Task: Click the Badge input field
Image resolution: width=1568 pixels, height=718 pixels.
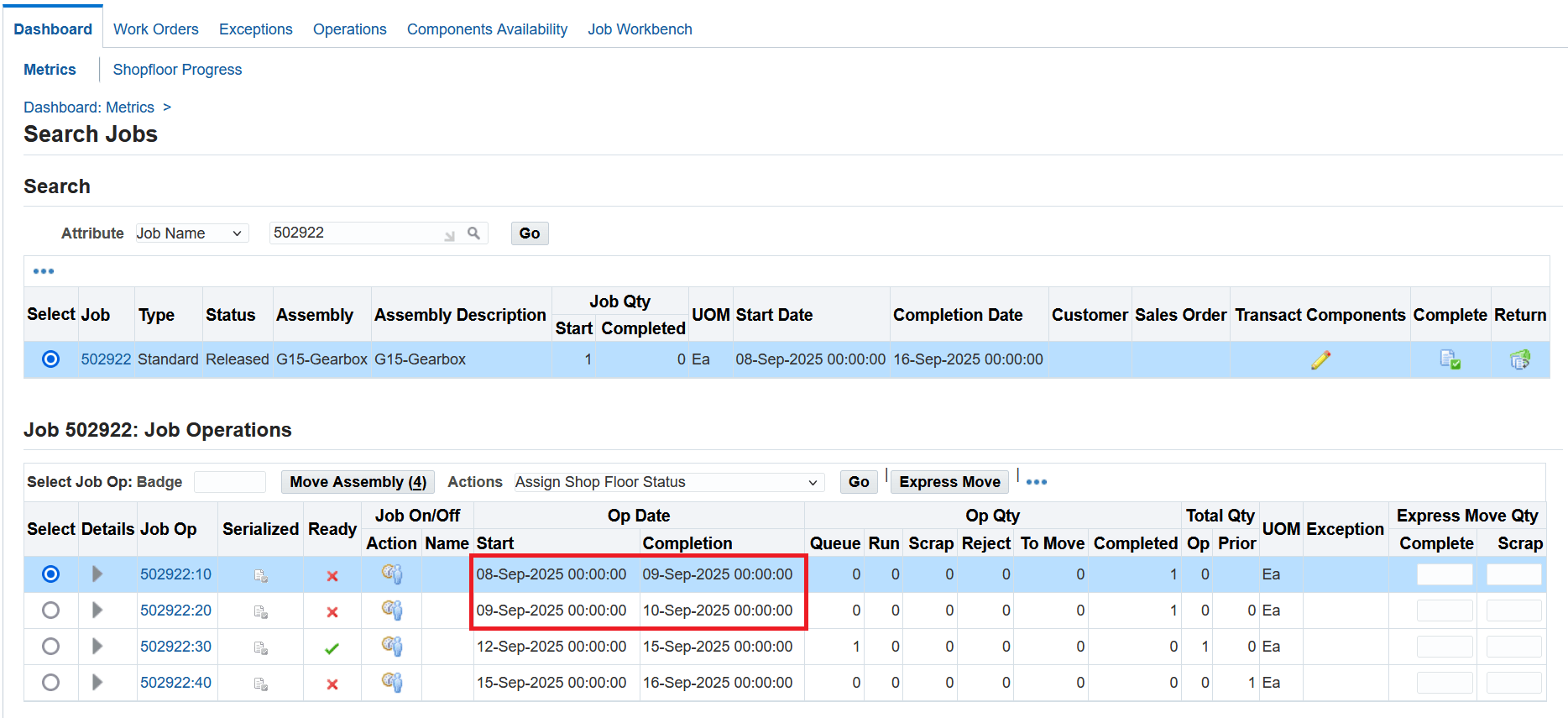Action: coord(230,482)
